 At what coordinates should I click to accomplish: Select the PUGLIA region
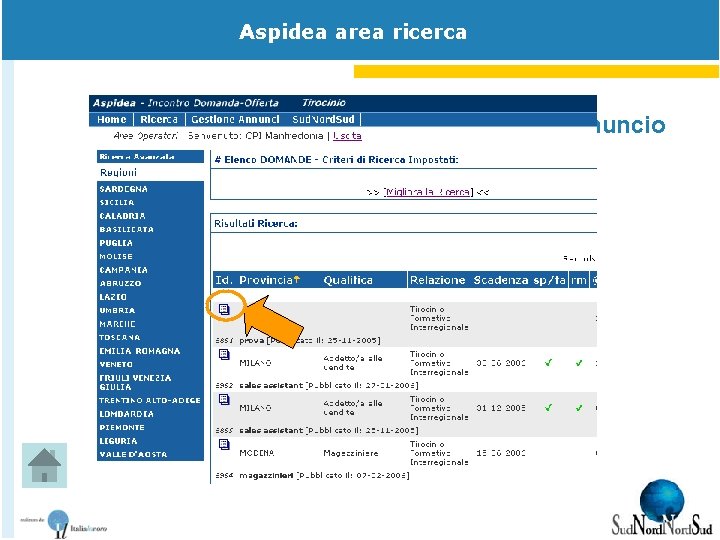[116, 243]
